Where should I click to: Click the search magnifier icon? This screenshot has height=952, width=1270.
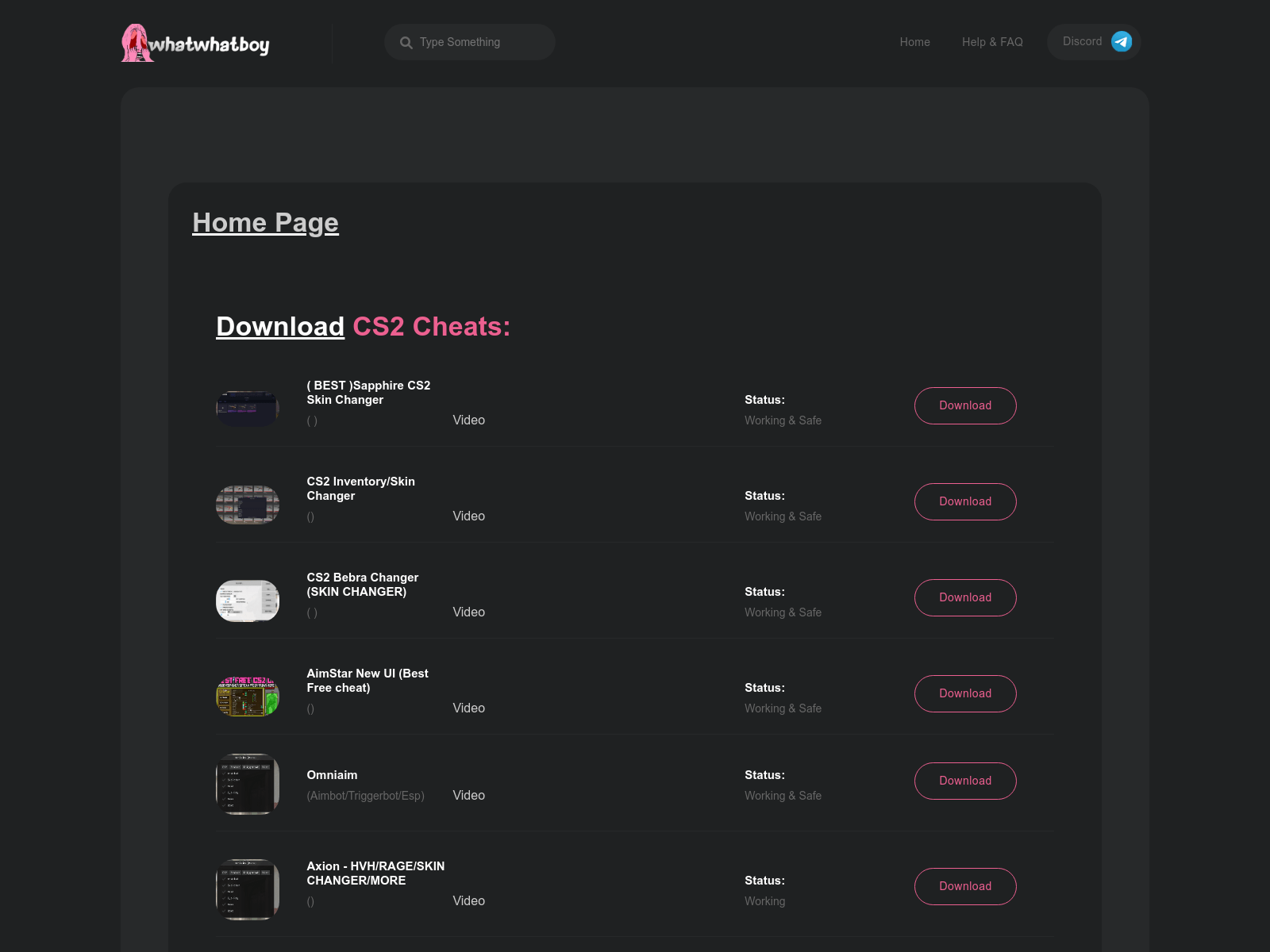click(406, 43)
